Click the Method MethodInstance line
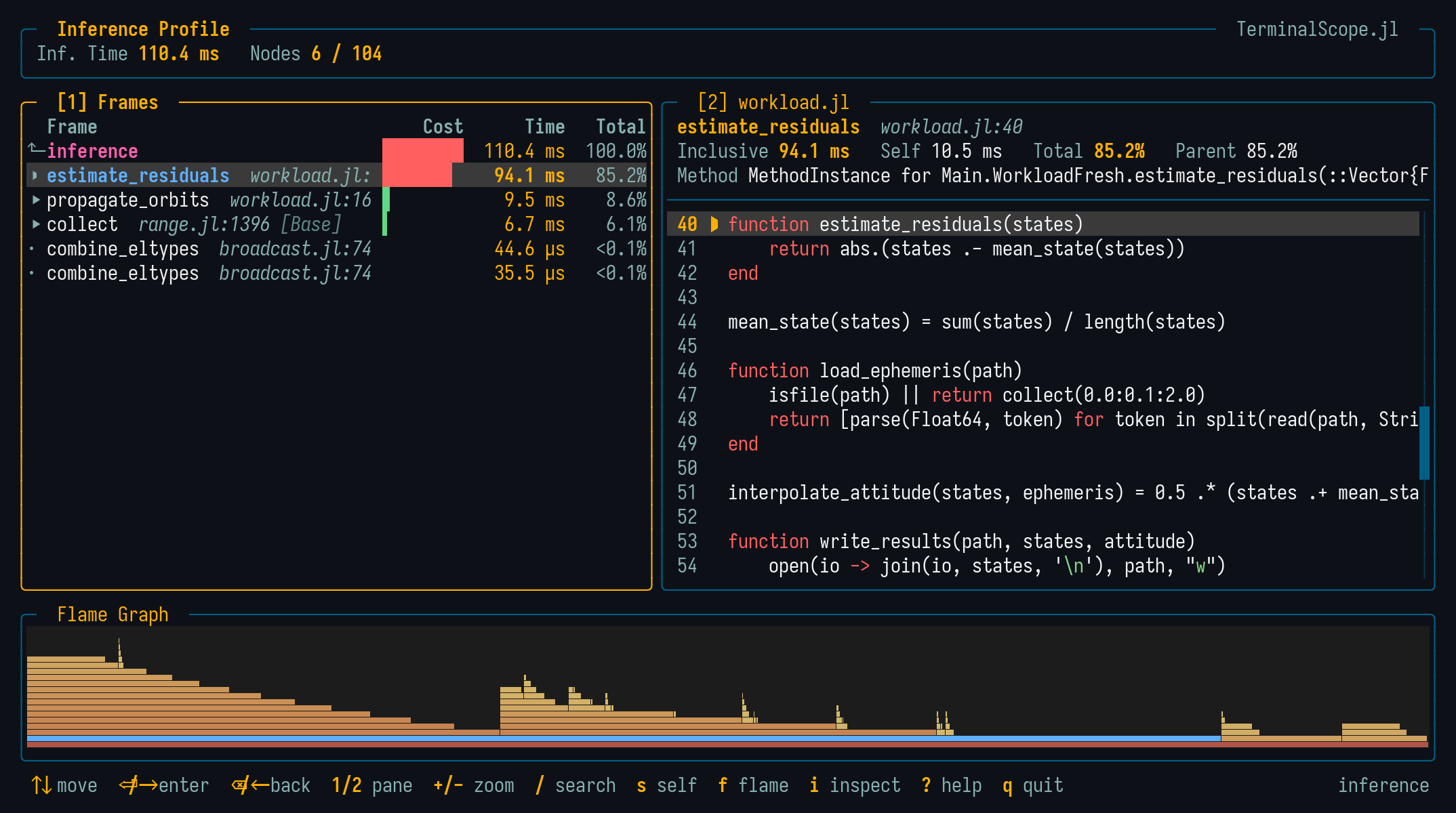The image size is (1456, 813). (x=1053, y=175)
